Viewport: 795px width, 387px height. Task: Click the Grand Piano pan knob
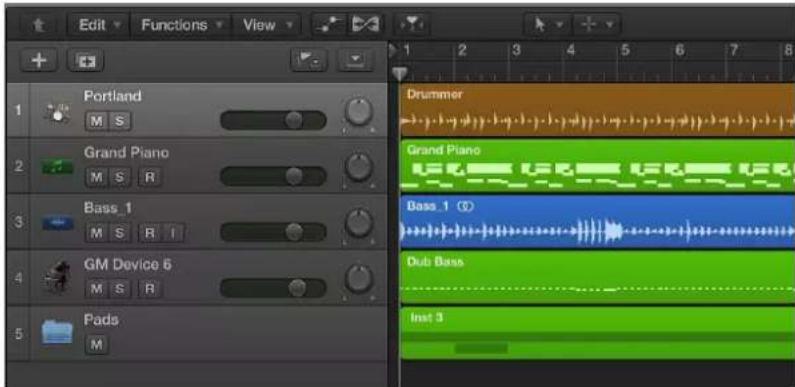359,167
